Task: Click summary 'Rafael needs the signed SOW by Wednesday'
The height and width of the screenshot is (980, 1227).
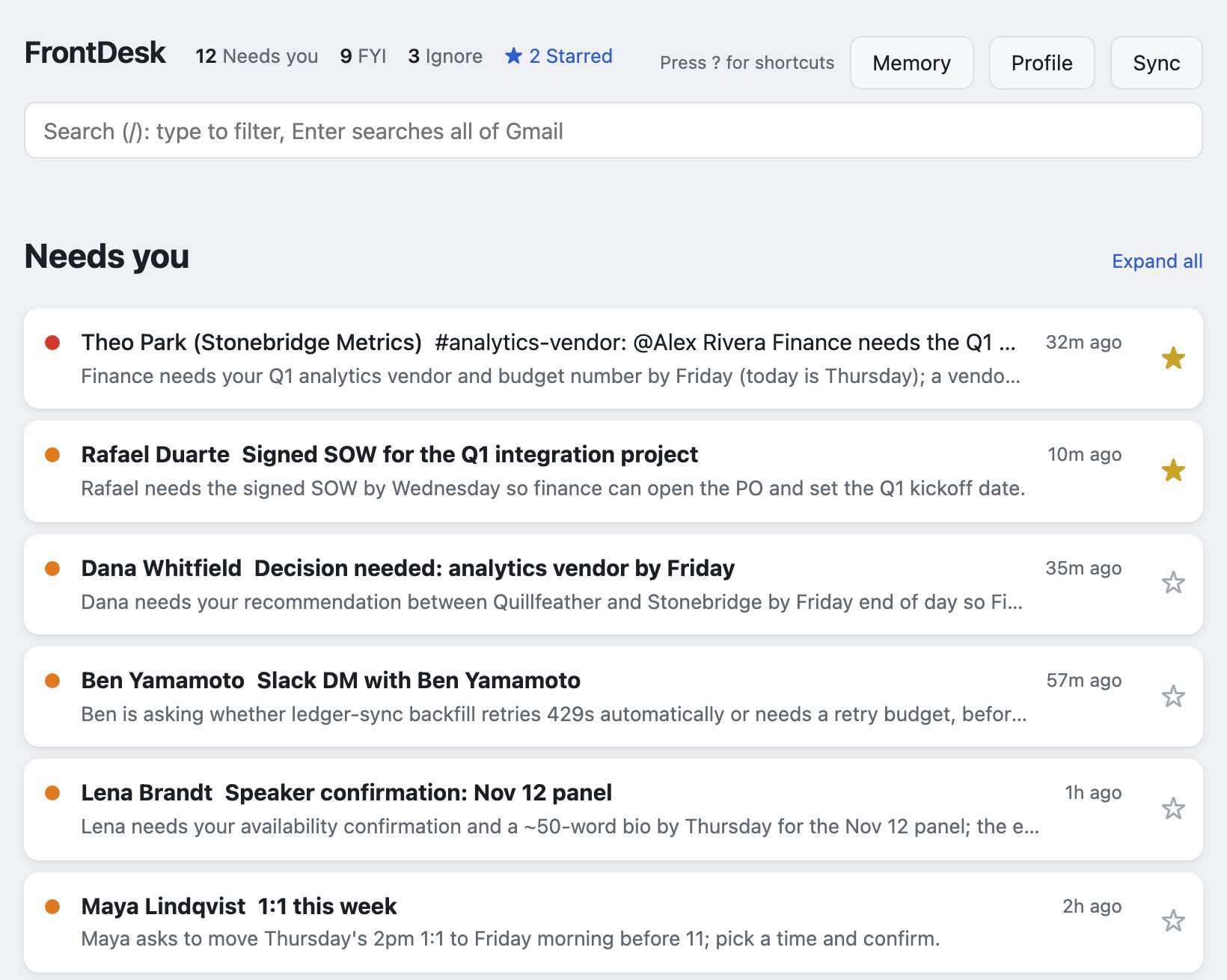Action: tap(553, 489)
